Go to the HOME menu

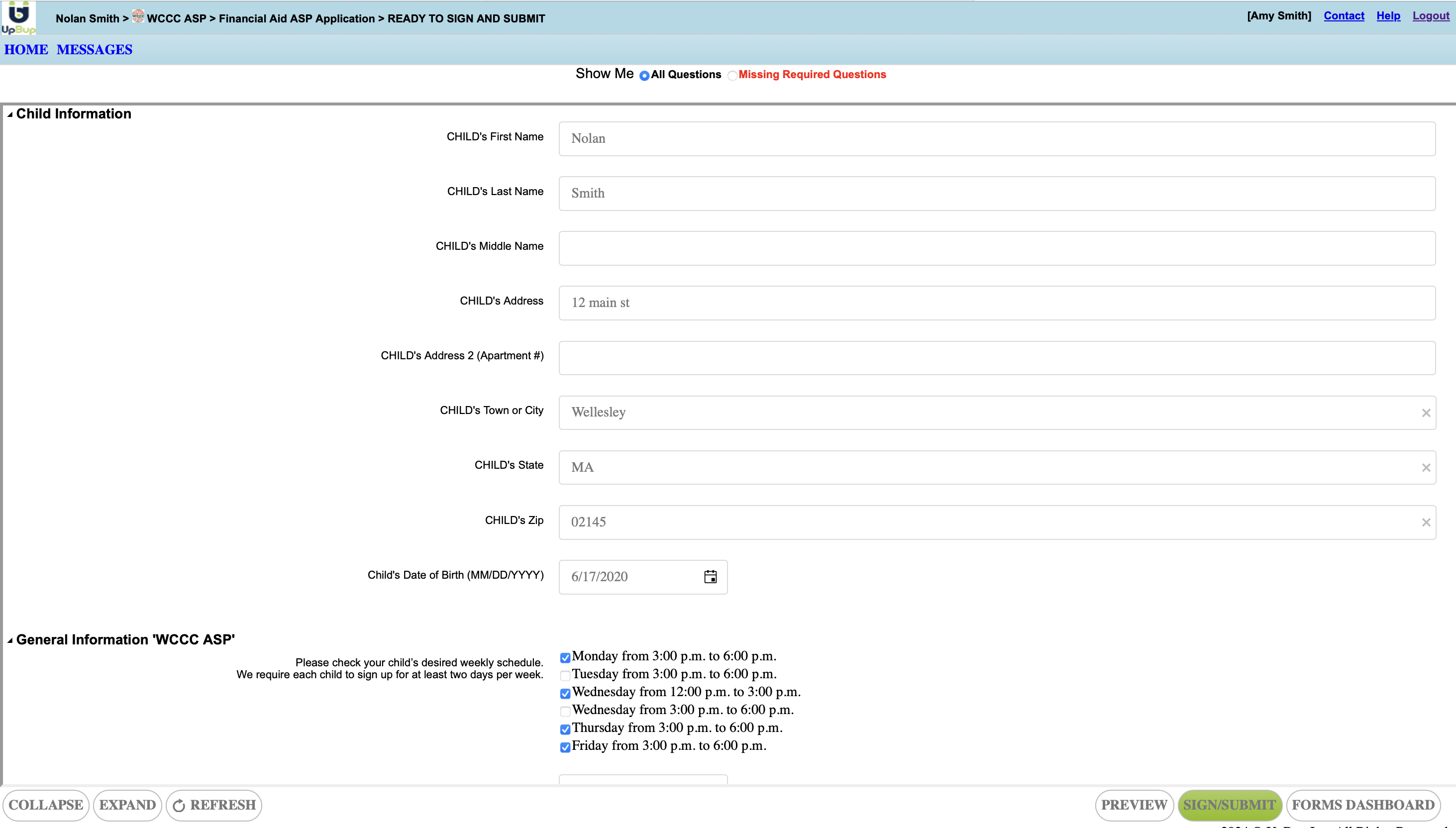click(x=26, y=49)
